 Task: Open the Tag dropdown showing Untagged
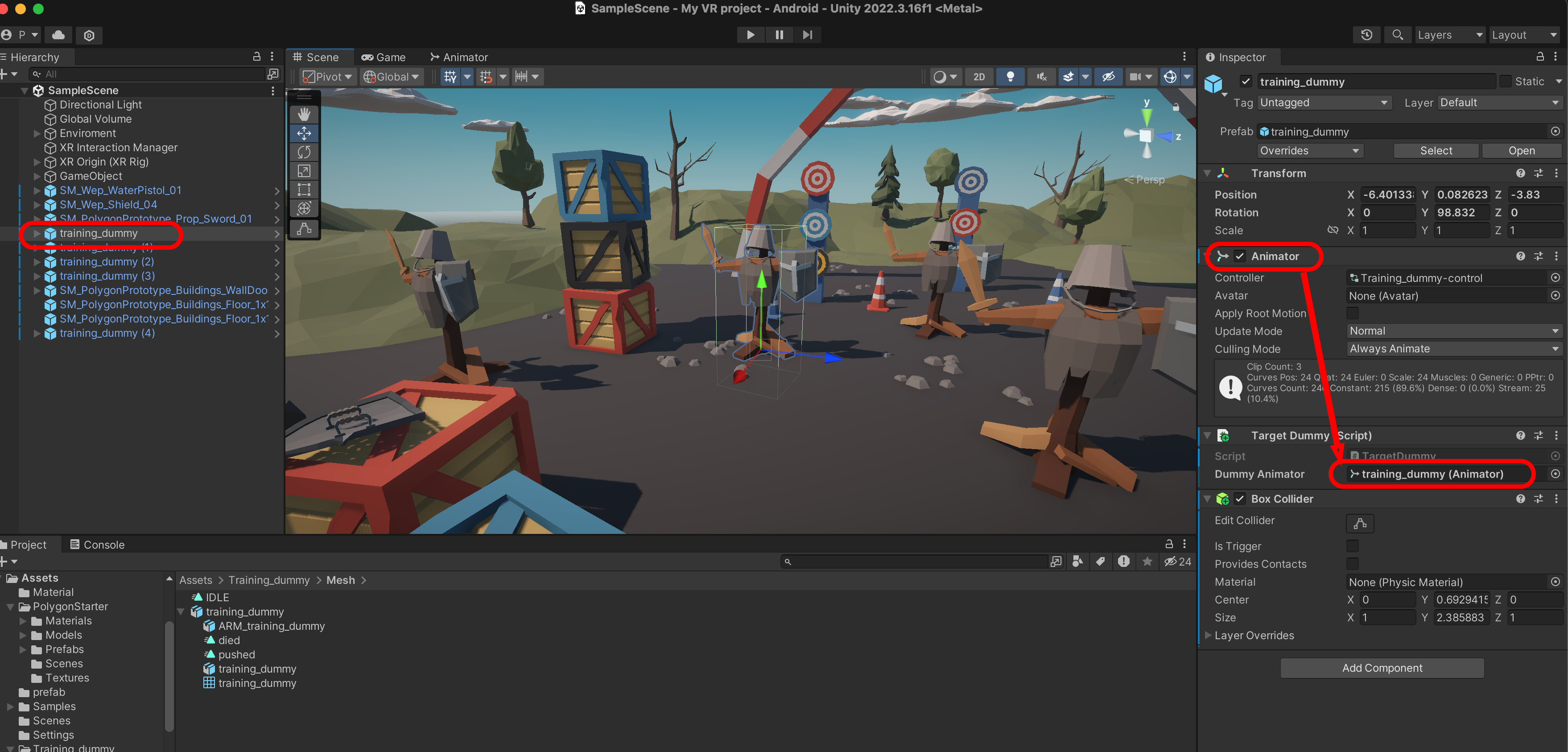(x=1323, y=102)
